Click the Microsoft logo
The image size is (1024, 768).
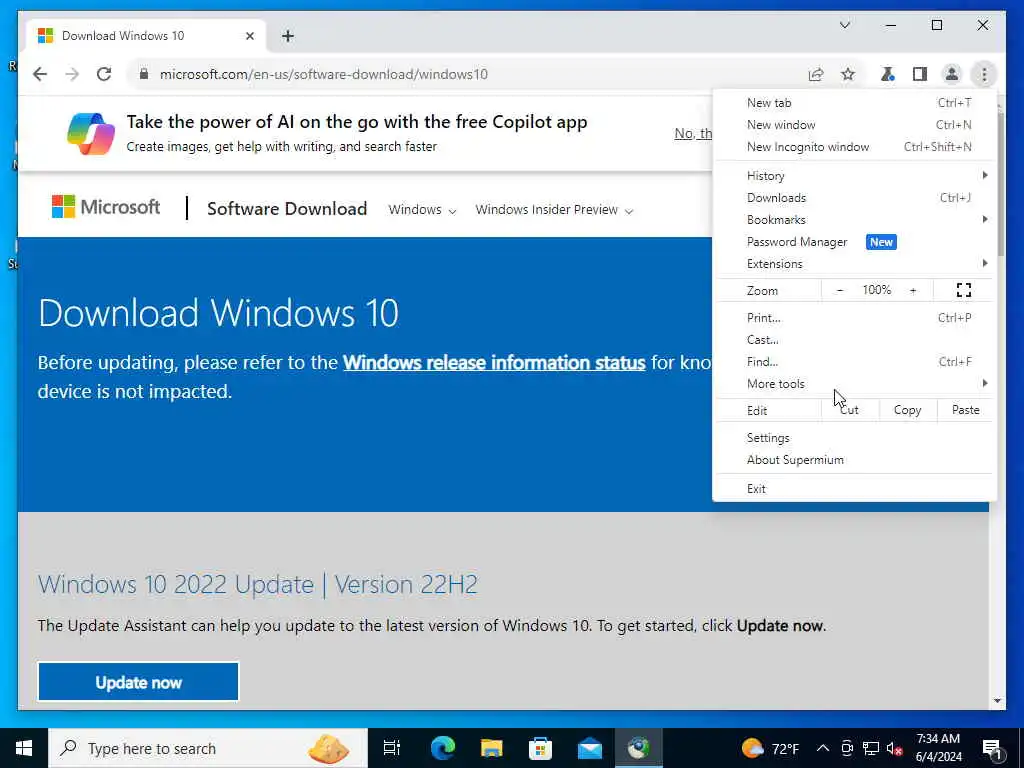point(106,207)
